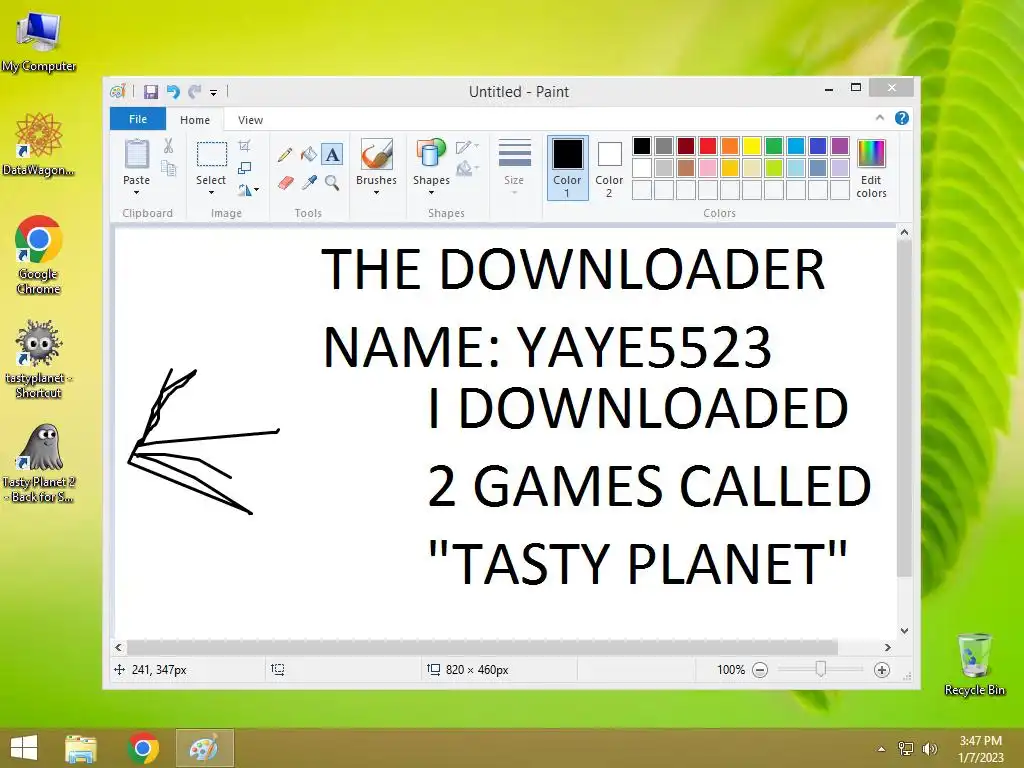Collapse the ribbon with chevron arrow
This screenshot has height=768, width=1024.
(x=880, y=118)
